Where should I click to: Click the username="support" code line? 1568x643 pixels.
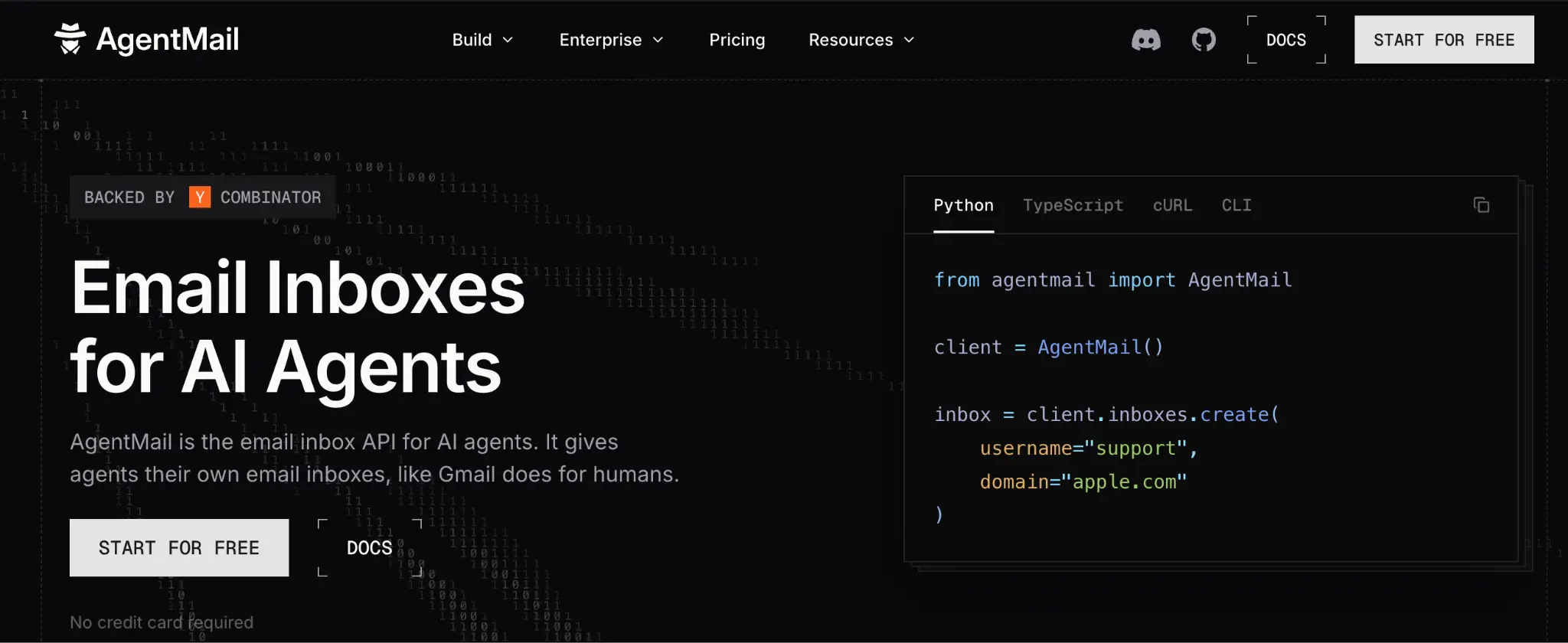(1089, 449)
